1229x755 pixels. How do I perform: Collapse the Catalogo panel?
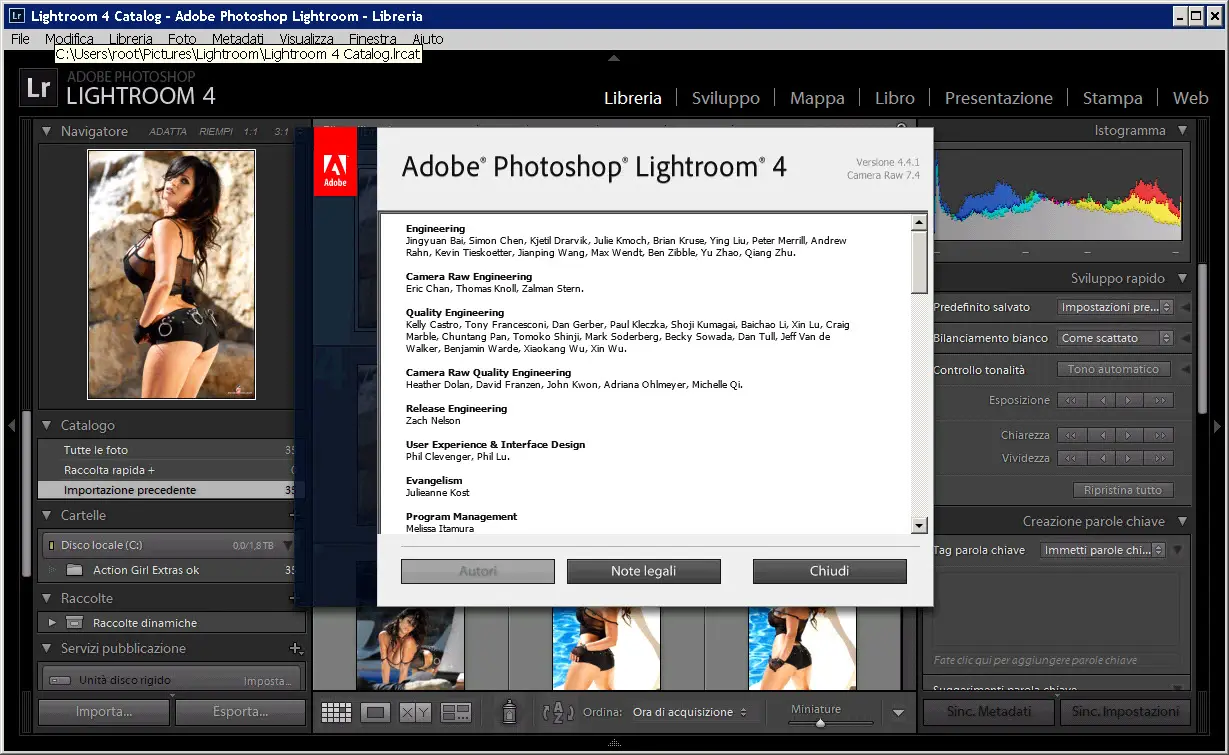coord(46,425)
